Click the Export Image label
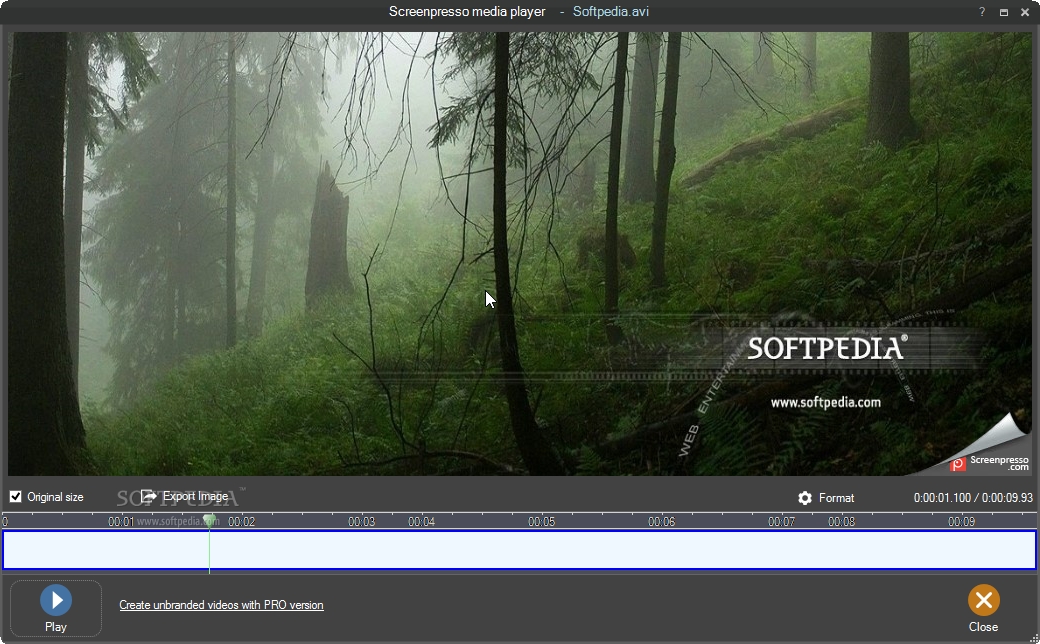Screen dimensions: 1040x644 [196, 496]
